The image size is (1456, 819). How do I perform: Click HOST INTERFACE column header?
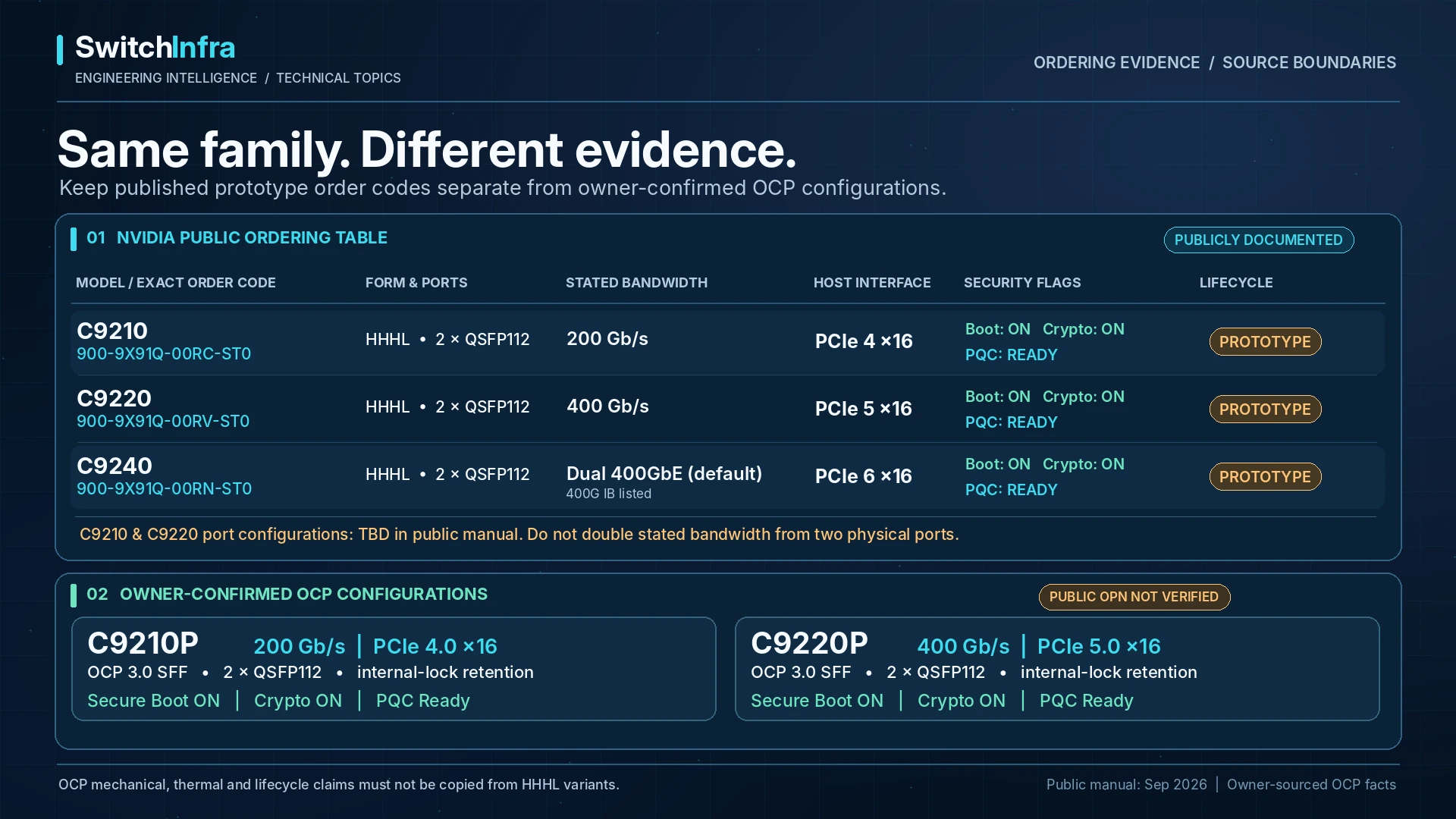pyautogui.click(x=872, y=282)
